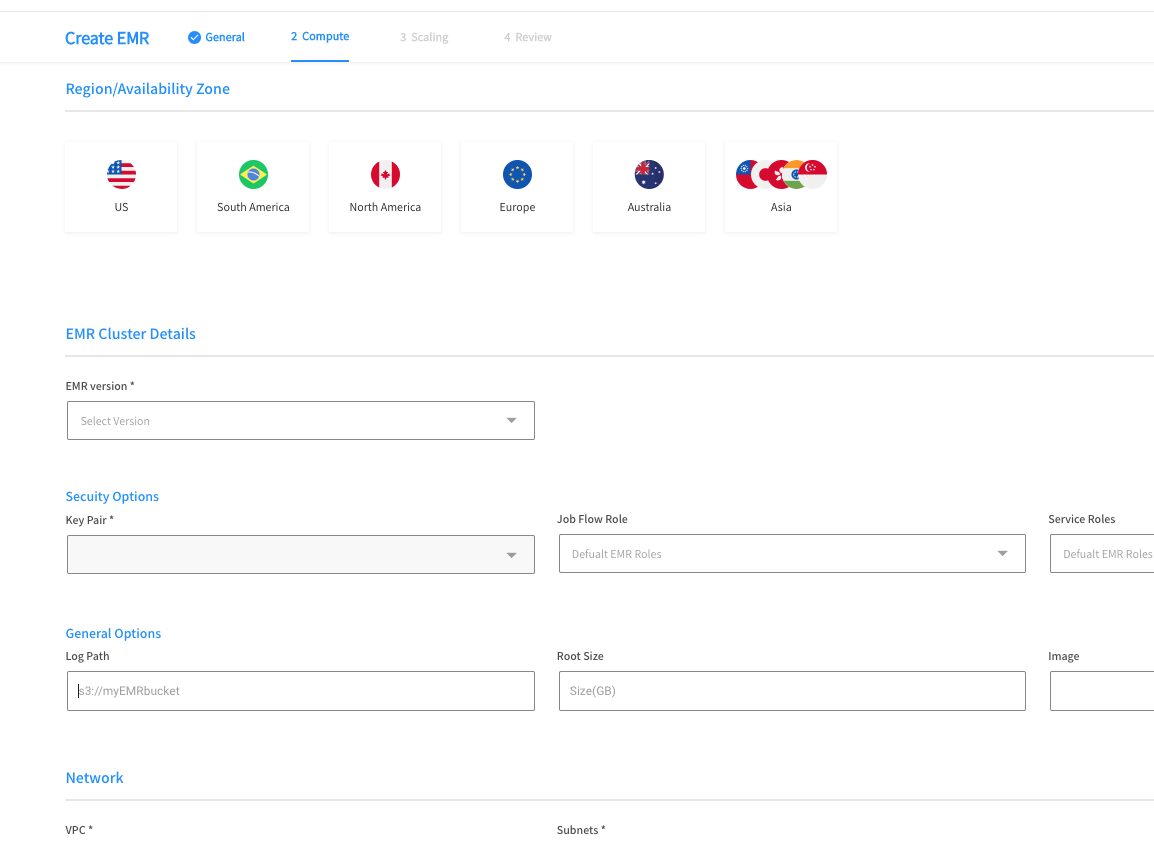Viewport: 1154px width, 845px height.
Task: Switch to the Compute step tab
Action: [x=320, y=37]
